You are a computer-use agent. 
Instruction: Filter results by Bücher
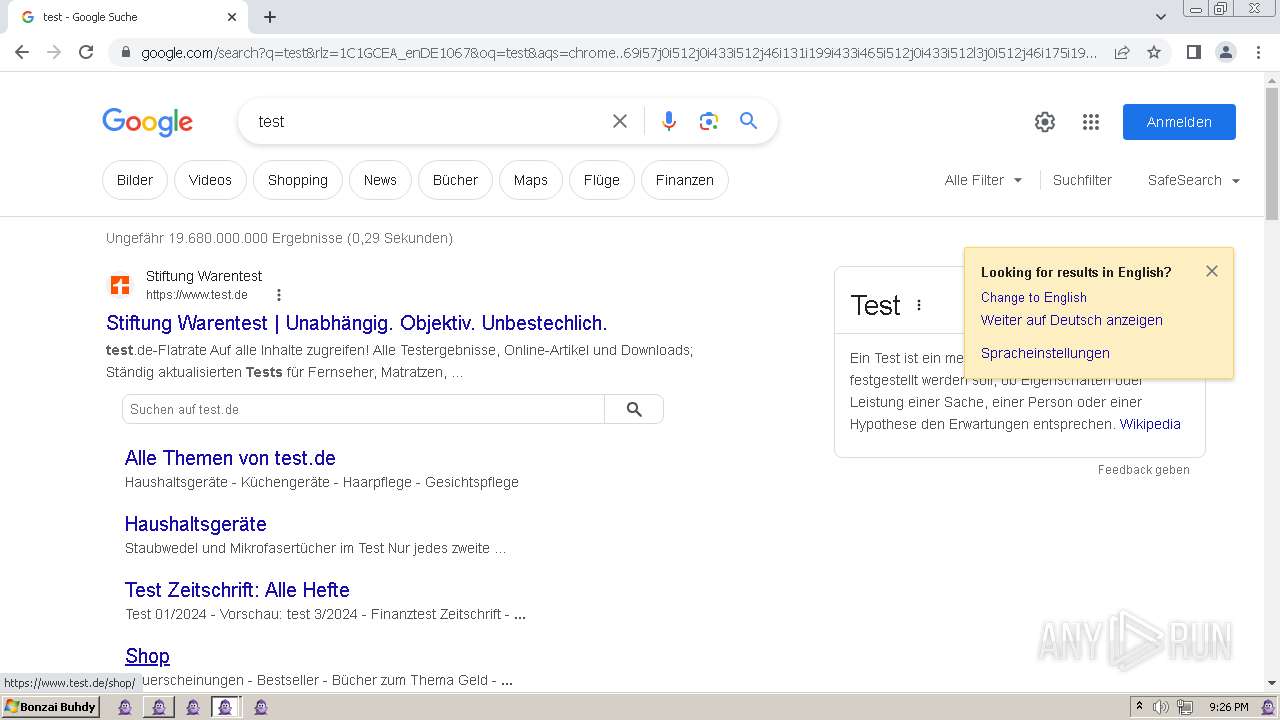(x=455, y=180)
